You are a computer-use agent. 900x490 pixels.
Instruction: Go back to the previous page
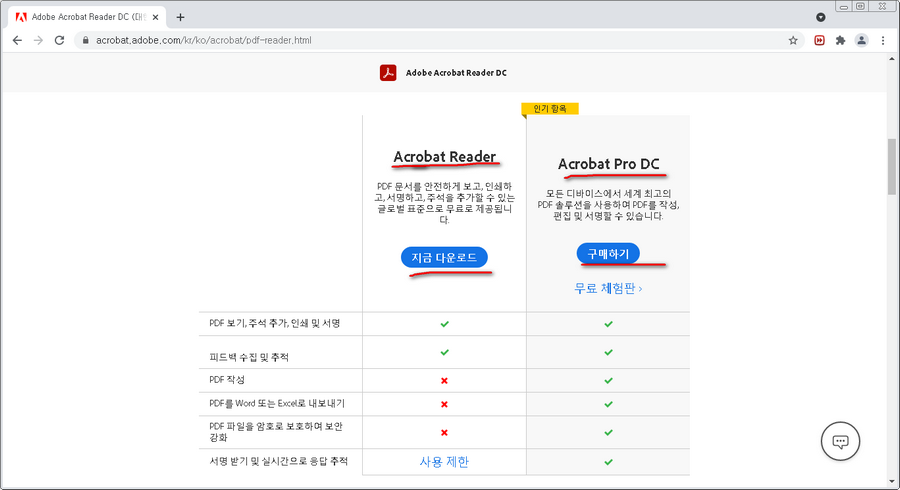click(x=17, y=40)
